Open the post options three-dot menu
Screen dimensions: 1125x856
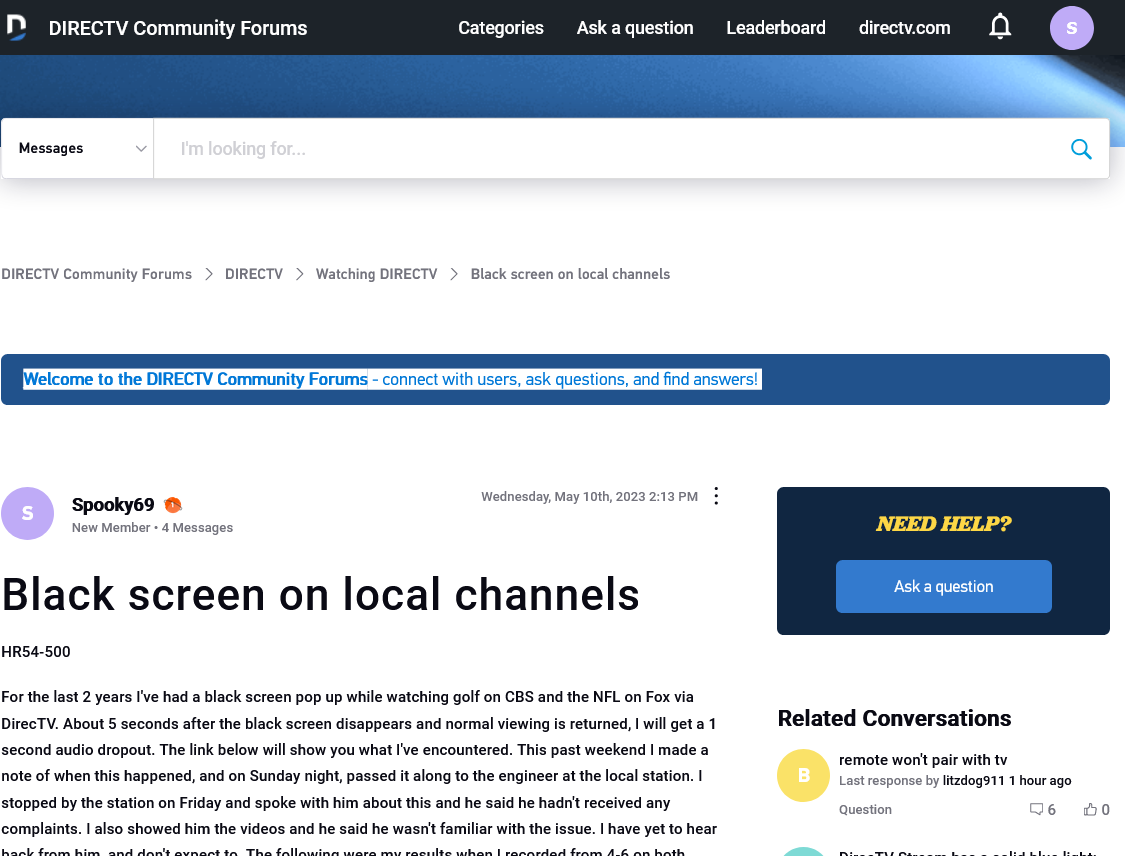[716, 495]
